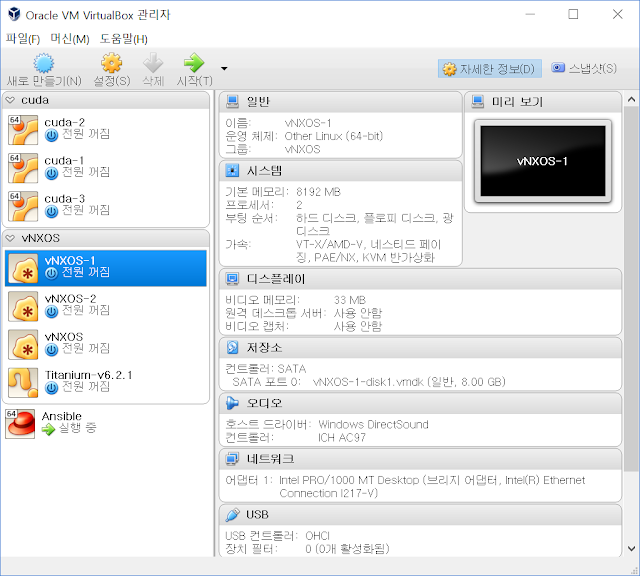Click the Preview (미리 보기) monitor icon
Image resolution: width=640 pixels, height=576 pixels.
[478, 101]
